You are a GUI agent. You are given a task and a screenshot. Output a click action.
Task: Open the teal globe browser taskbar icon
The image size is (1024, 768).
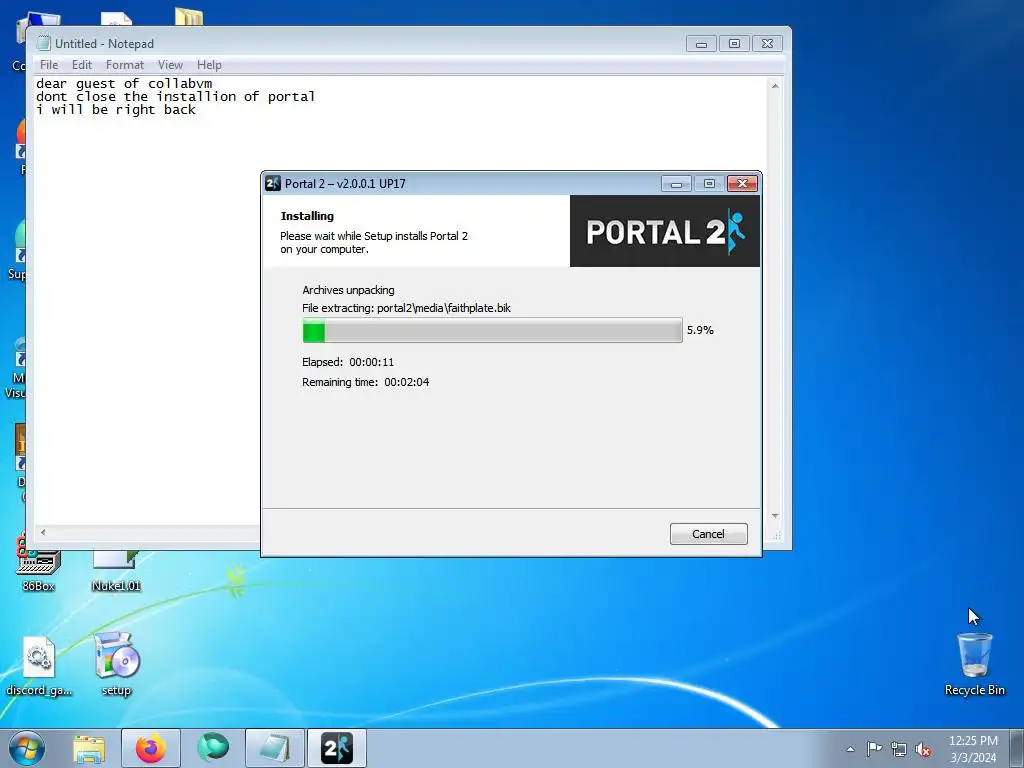(x=213, y=748)
